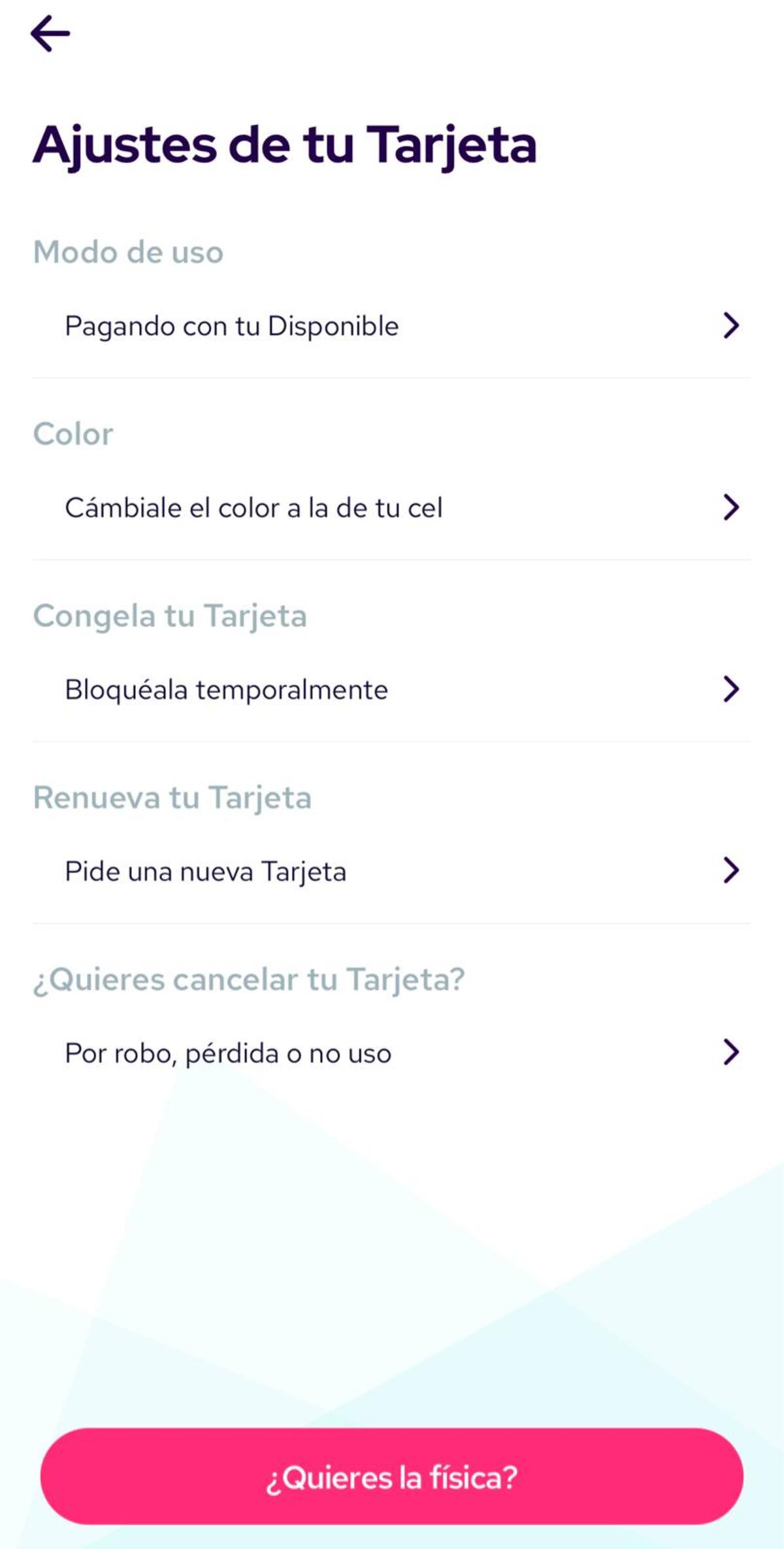
Task: Click chevron next to Pagando con tu Disponible
Action: pyautogui.click(x=731, y=325)
